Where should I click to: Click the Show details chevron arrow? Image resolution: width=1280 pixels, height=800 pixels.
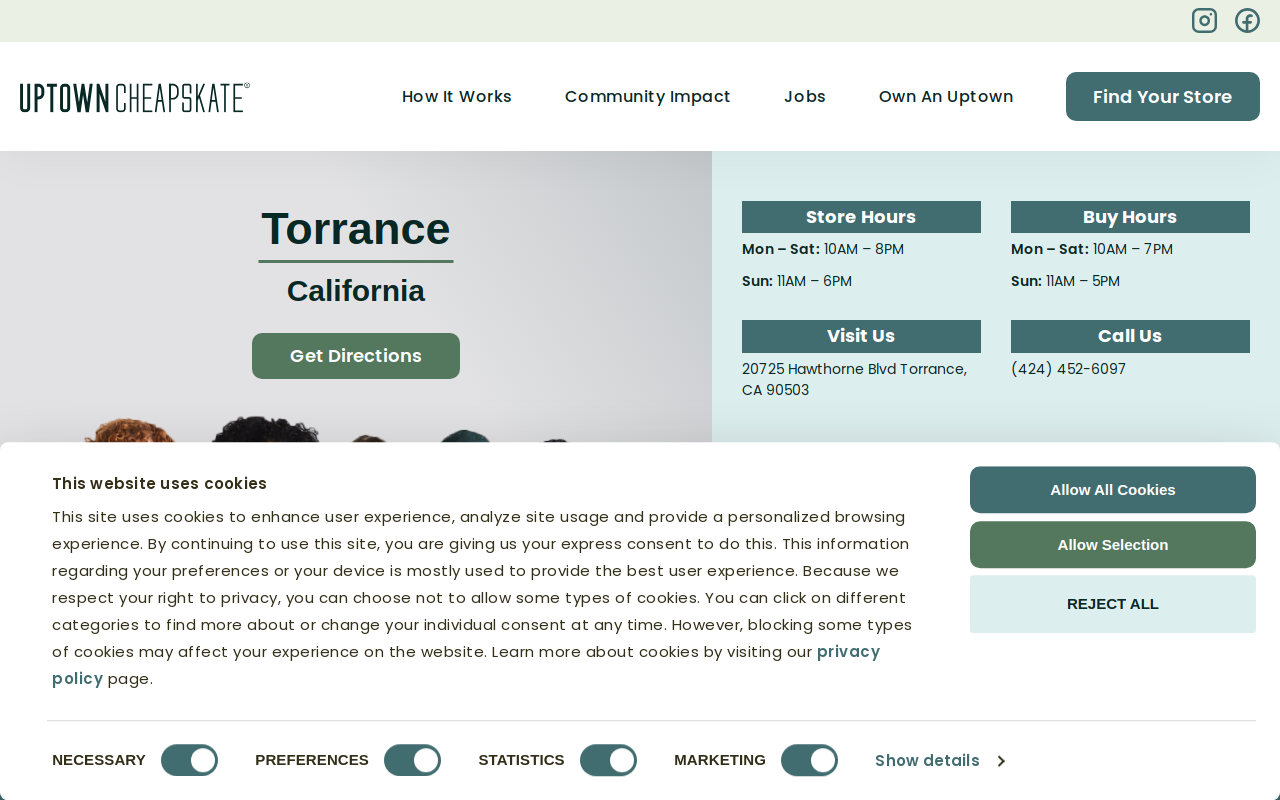click(x=1001, y=761)
